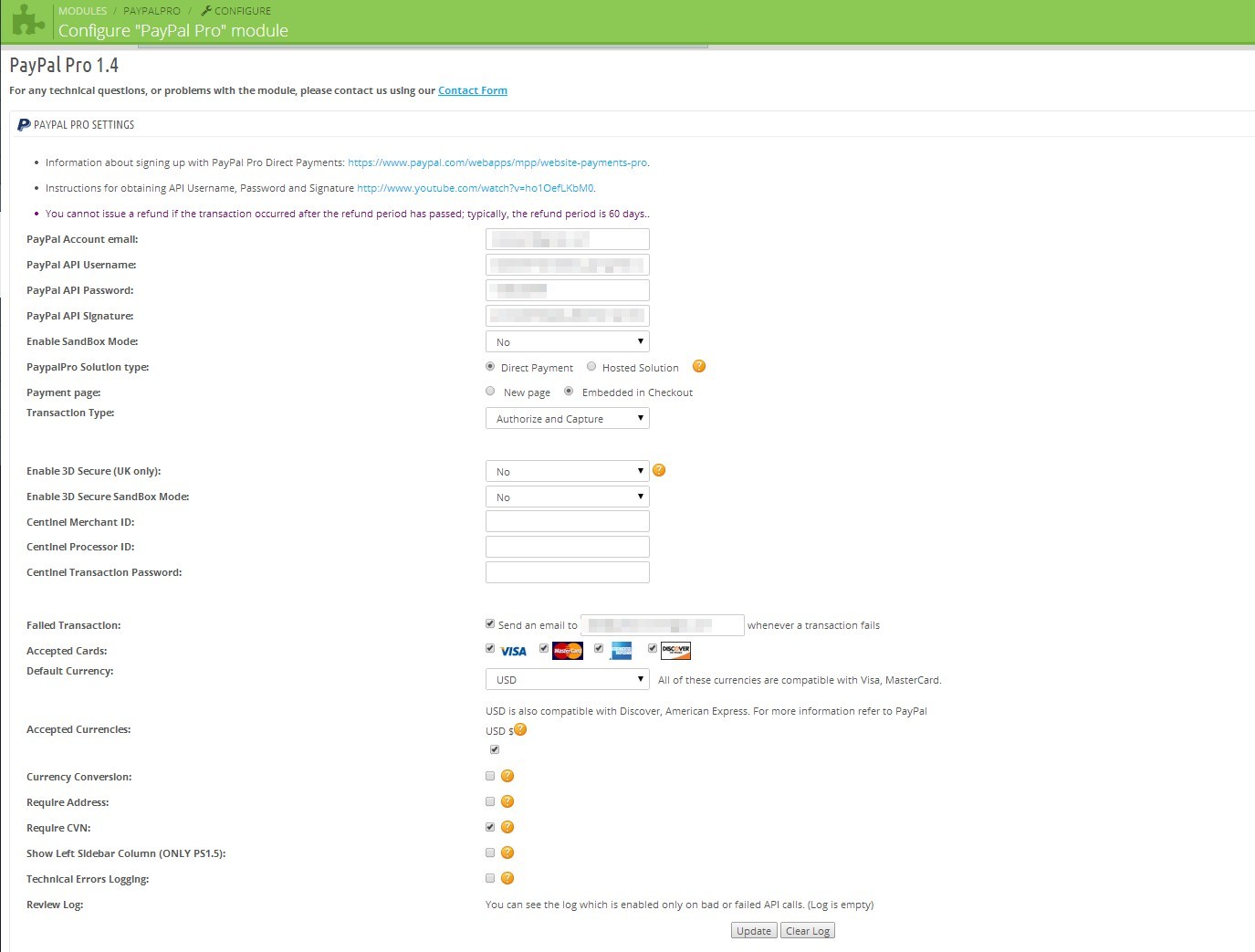Screen dimensions: 1255x952
Task: Open Enable 3D Secure (UK only) dropdown
Action: point(568,471)
